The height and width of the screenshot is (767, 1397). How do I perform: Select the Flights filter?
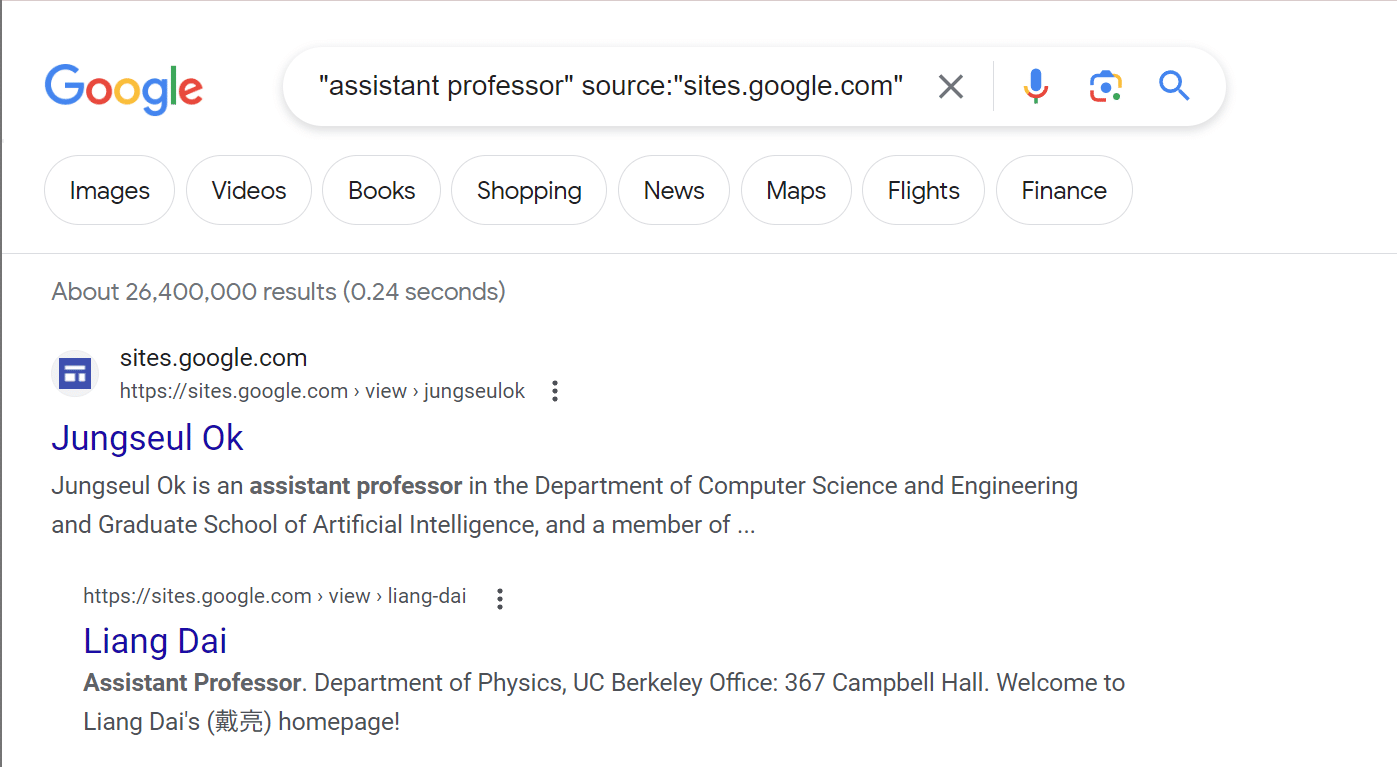[922, 190]
